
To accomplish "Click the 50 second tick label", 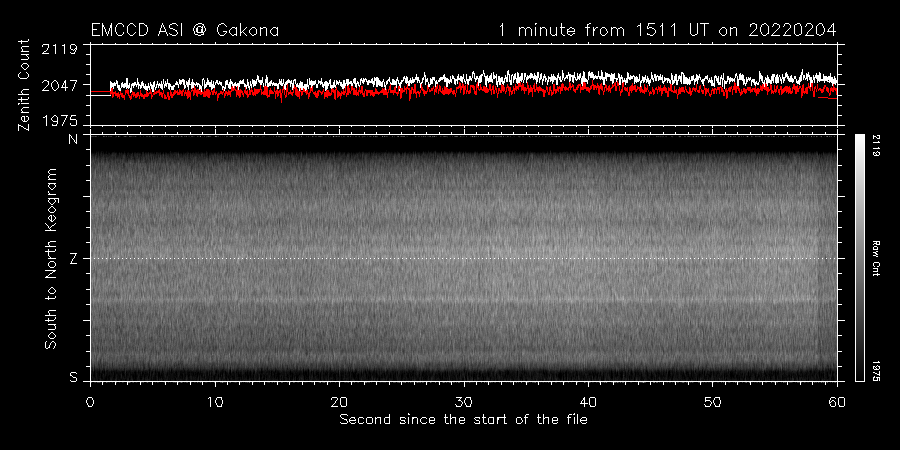I will coord(712,401).
